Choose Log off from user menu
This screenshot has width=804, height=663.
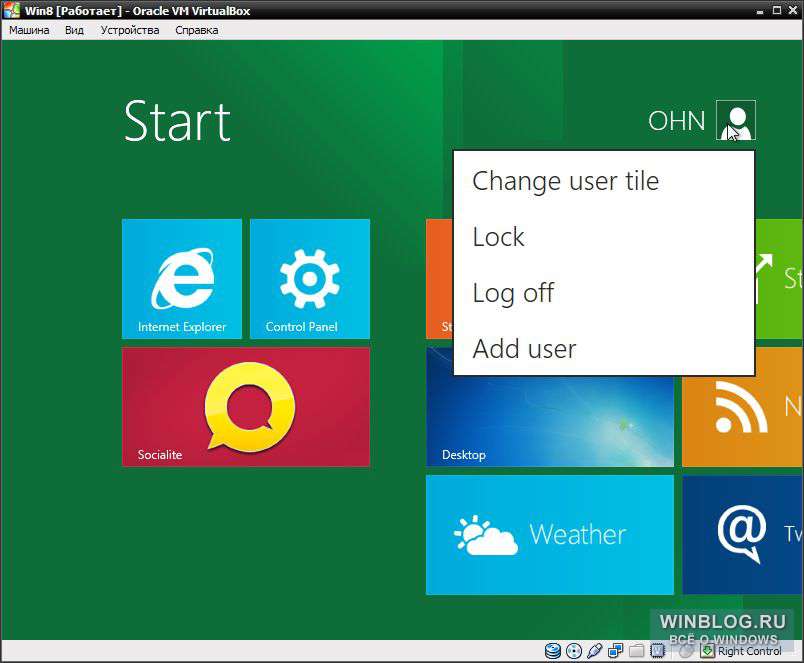[x=513, y=293]
